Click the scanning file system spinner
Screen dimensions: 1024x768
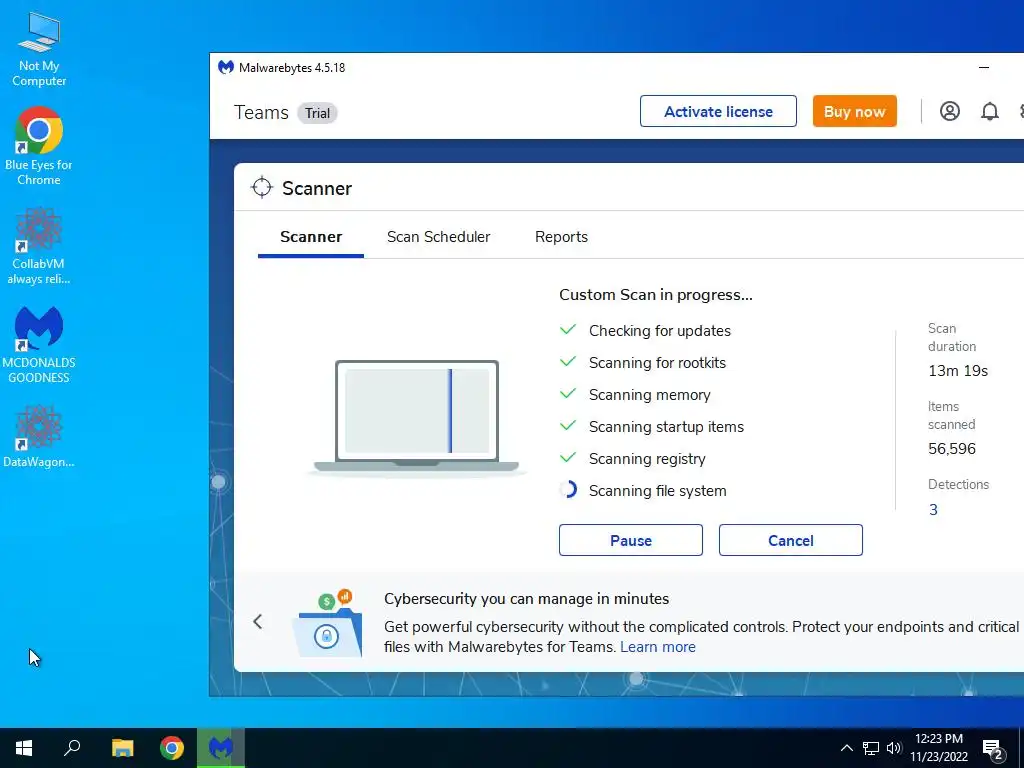tap(568, 490)
